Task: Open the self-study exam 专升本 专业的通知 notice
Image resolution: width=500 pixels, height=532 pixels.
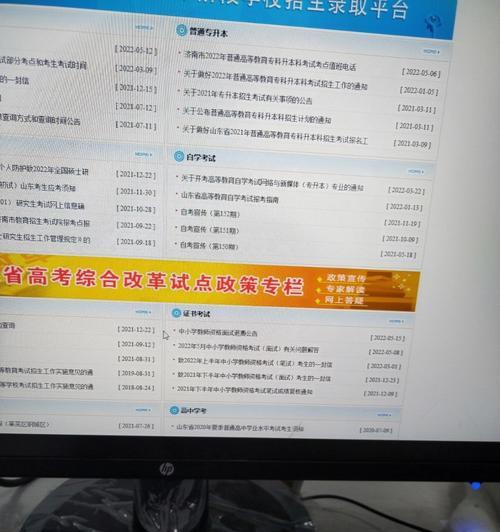Action: tap(272, 183)
